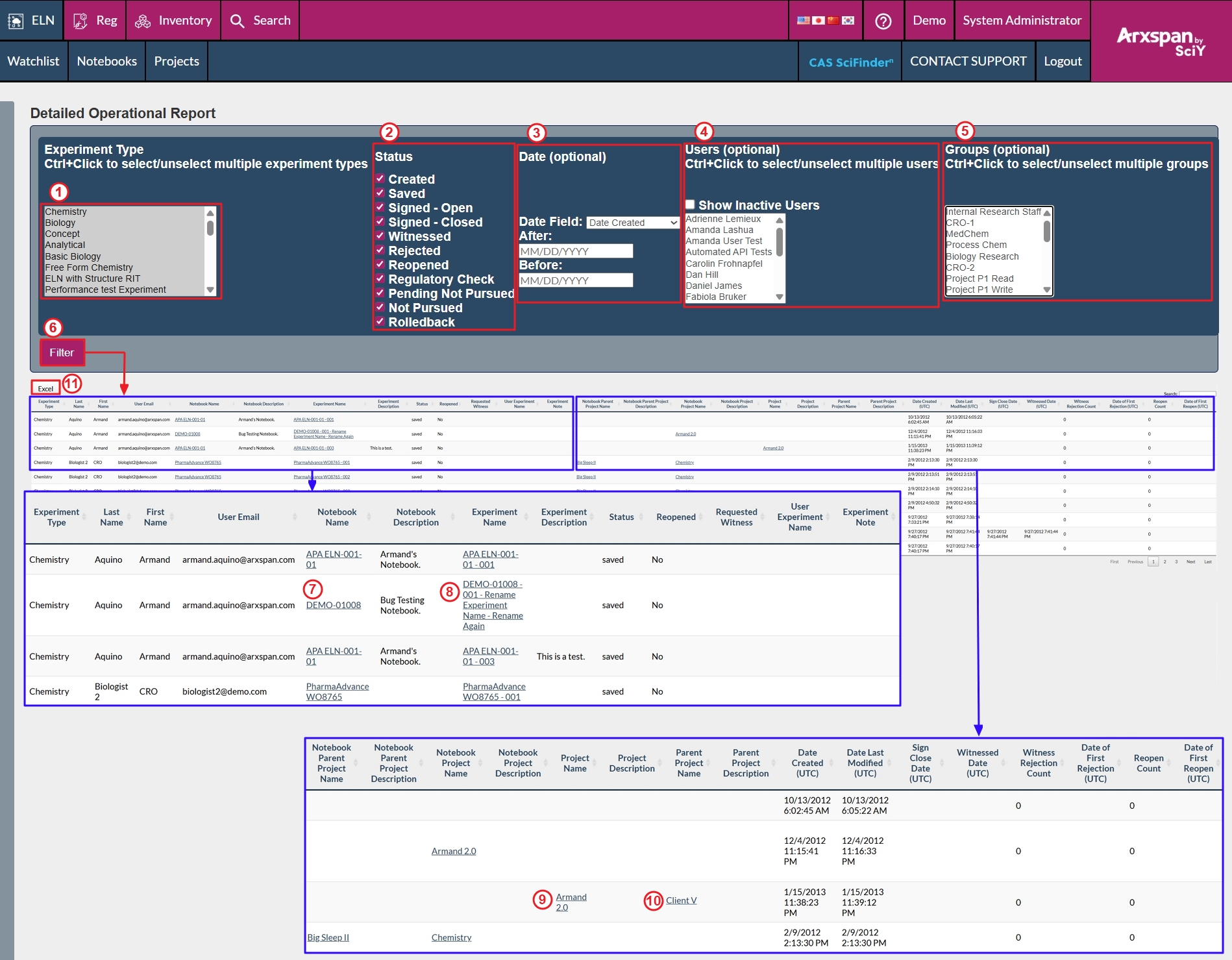
Task: Enable Show Inactive Users checkbox
Action: coord(691,204)
